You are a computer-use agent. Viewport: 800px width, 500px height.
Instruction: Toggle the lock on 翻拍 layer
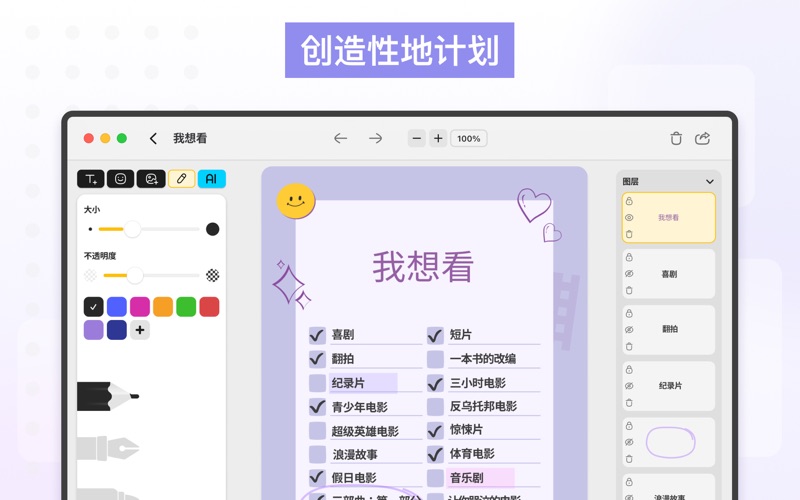click(x=629, y=313)
